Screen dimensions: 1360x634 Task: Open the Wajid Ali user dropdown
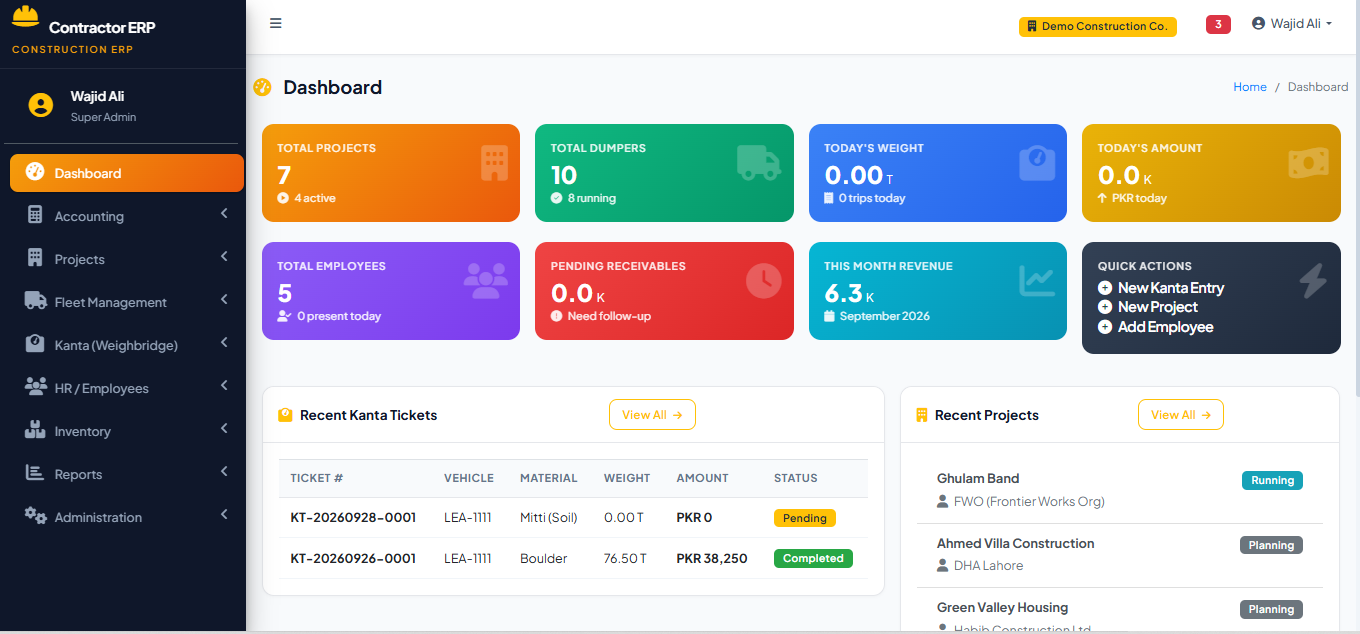1292,24
